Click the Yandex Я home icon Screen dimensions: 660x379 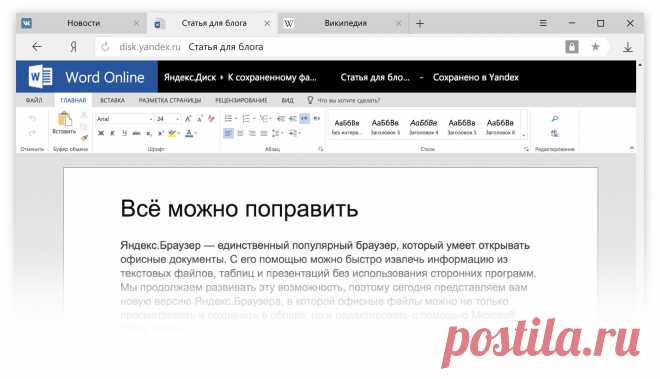[73, 47]
